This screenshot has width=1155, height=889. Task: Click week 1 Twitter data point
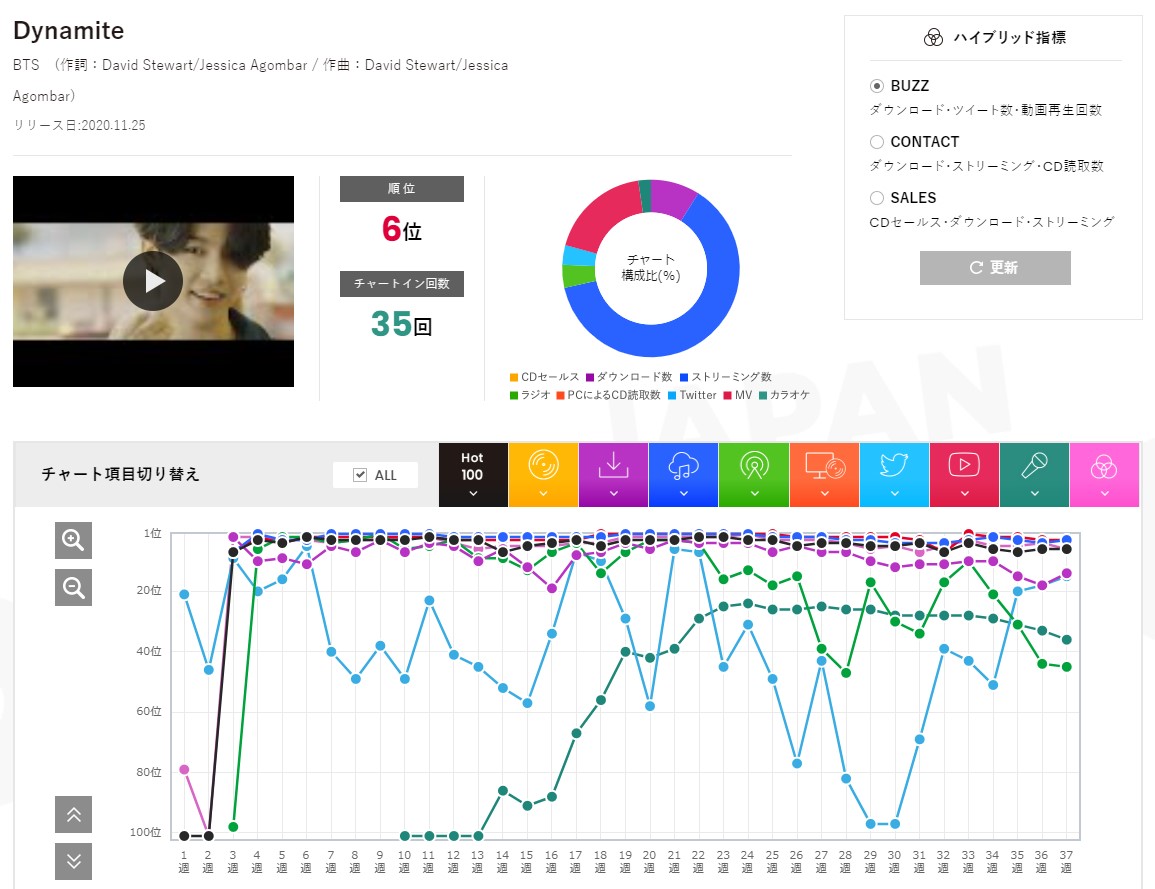pos(184,594)
